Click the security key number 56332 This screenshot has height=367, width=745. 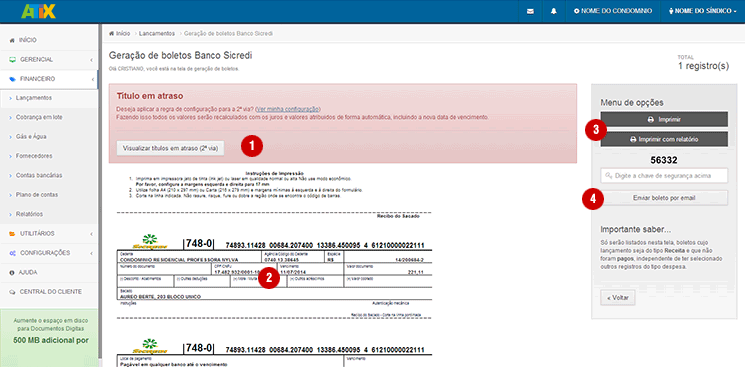(664, 160)
